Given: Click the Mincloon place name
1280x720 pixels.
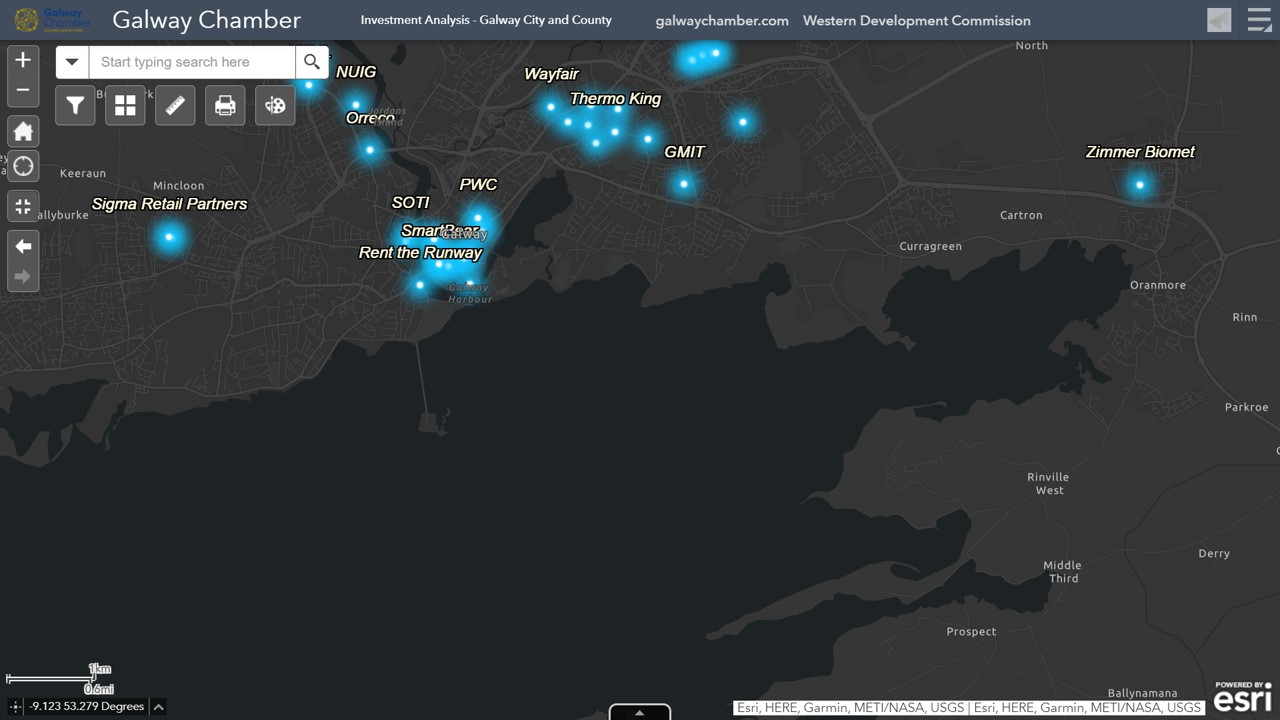Looking at the screenshot, I should [x=179, y=186].
